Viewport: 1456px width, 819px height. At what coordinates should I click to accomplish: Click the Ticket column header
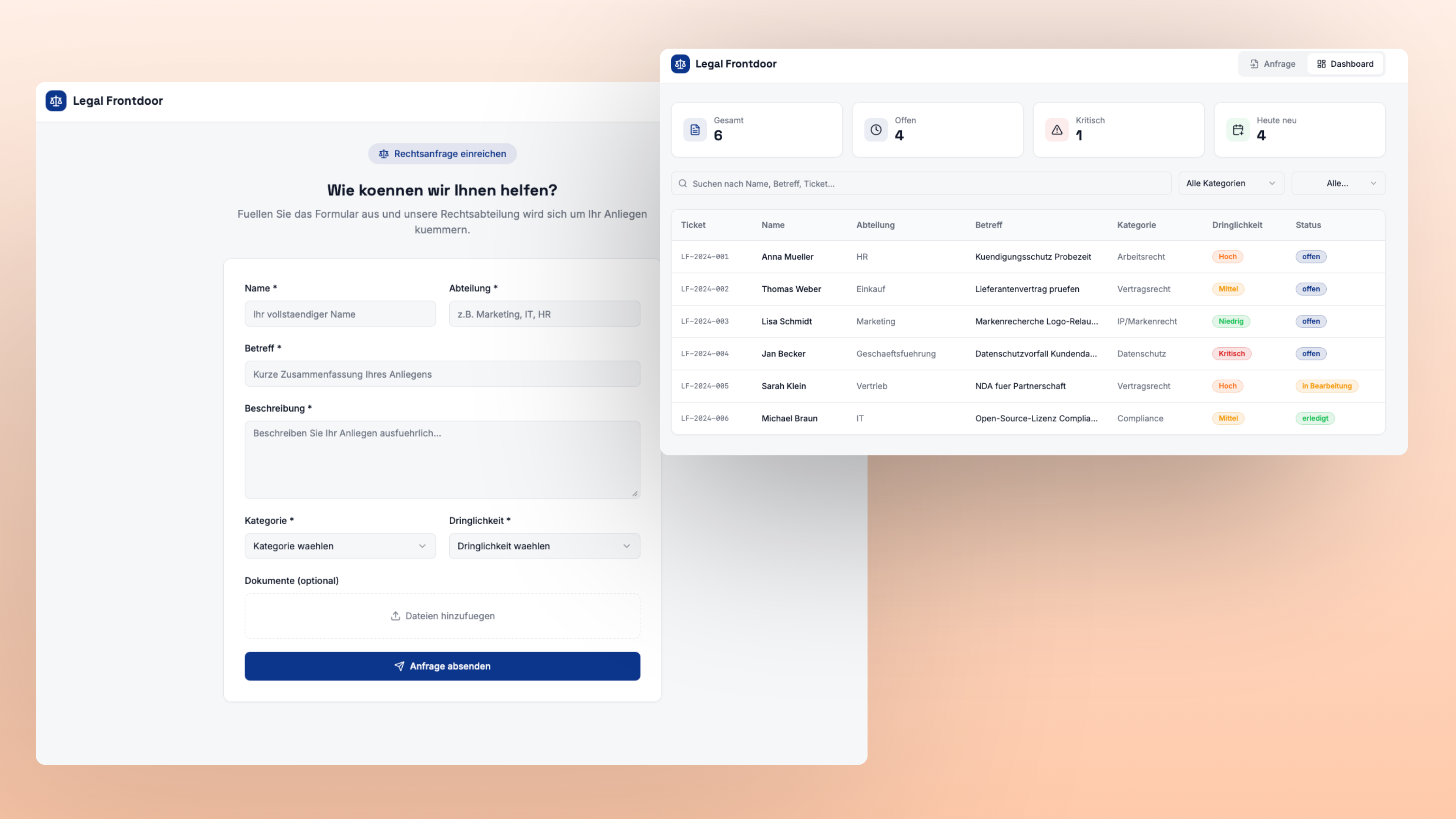(693, 225)
